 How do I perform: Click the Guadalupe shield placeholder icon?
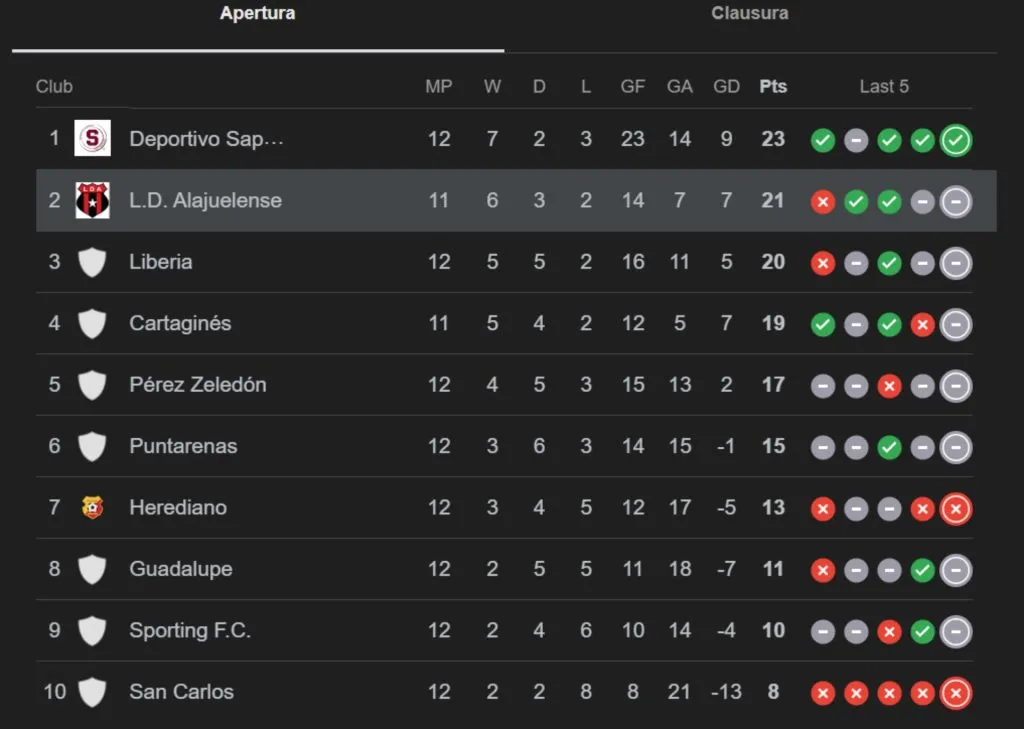pos(93,570)
